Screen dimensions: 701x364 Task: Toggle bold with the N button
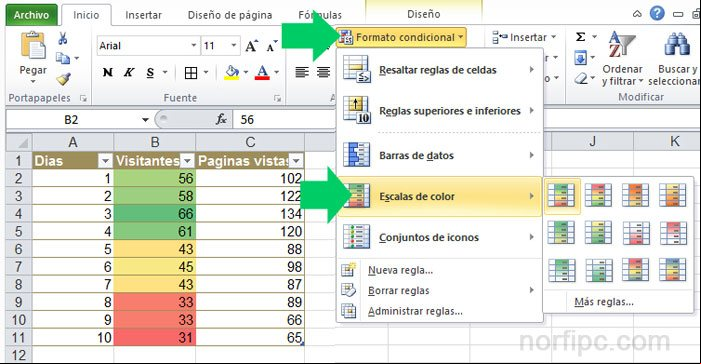coord(107,72)
